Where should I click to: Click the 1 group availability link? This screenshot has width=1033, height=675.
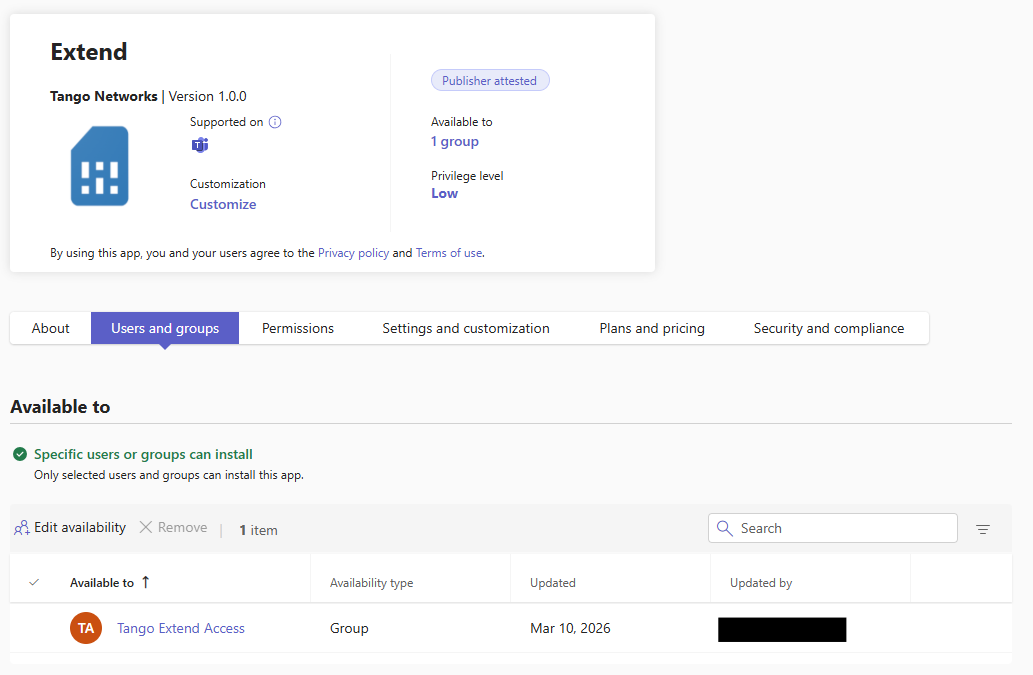click(455, 141)
